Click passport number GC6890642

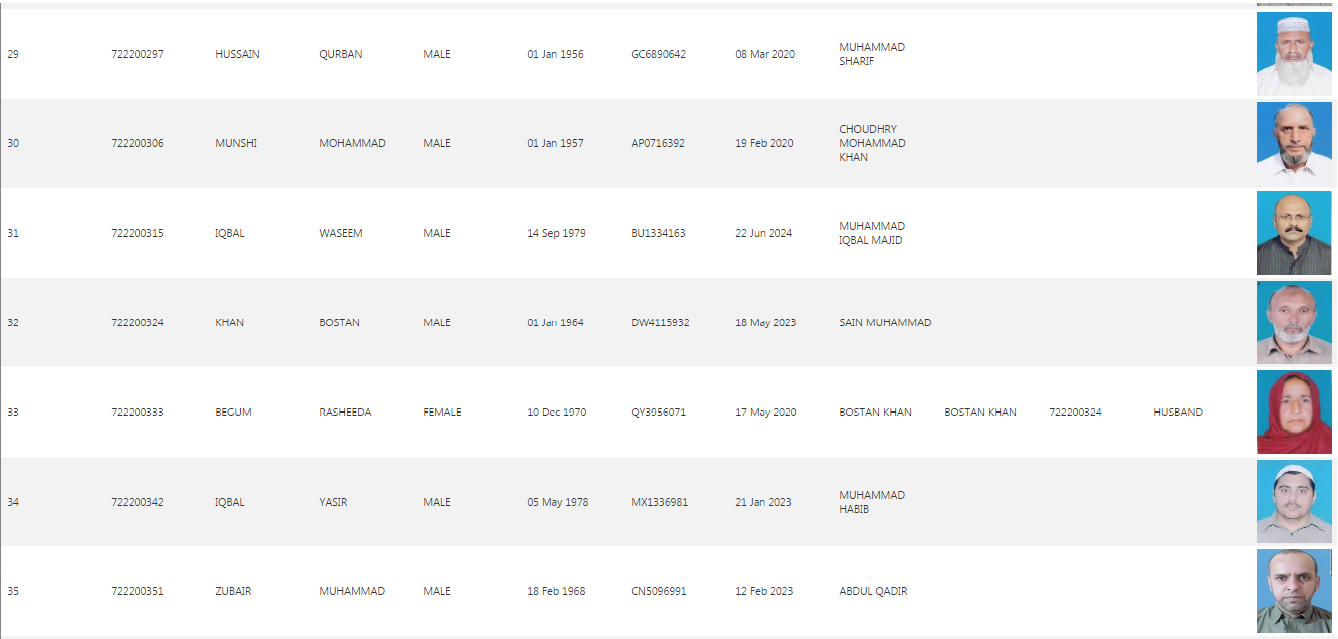tap(658, 54)
